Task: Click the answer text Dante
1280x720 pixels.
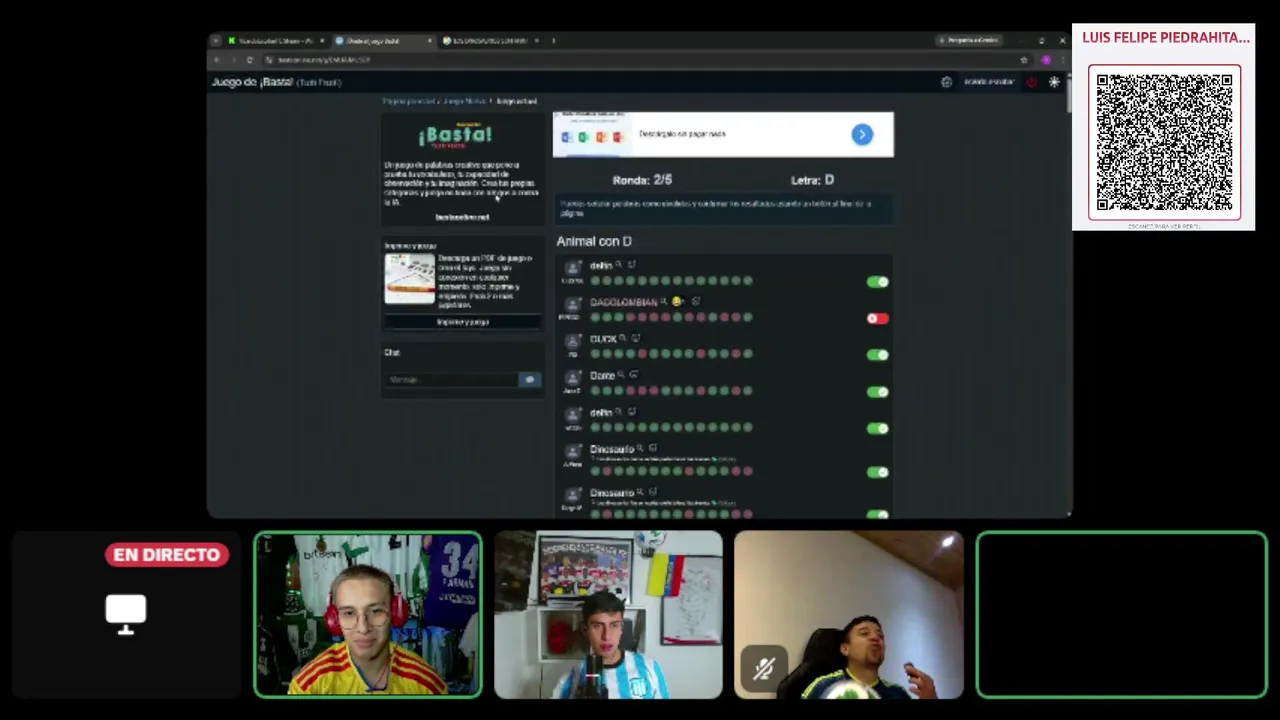Action: 602,376
